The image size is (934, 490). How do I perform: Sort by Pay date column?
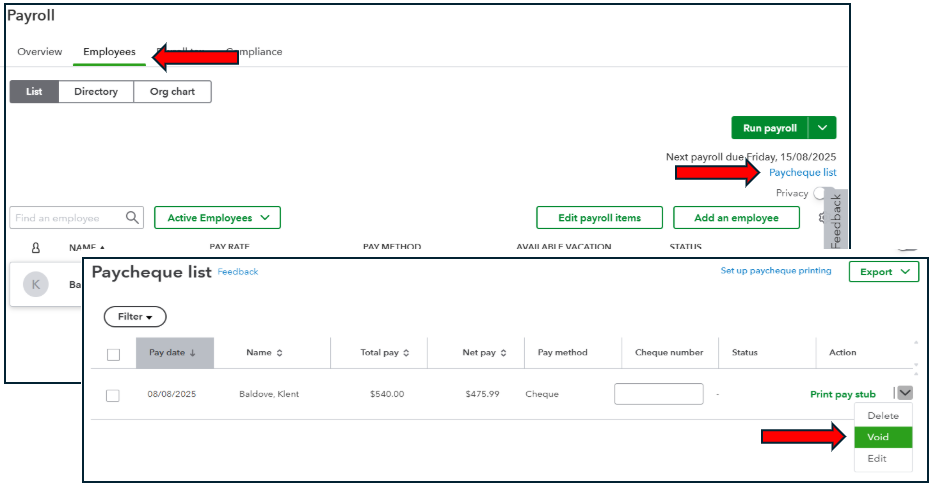(175, 352)
